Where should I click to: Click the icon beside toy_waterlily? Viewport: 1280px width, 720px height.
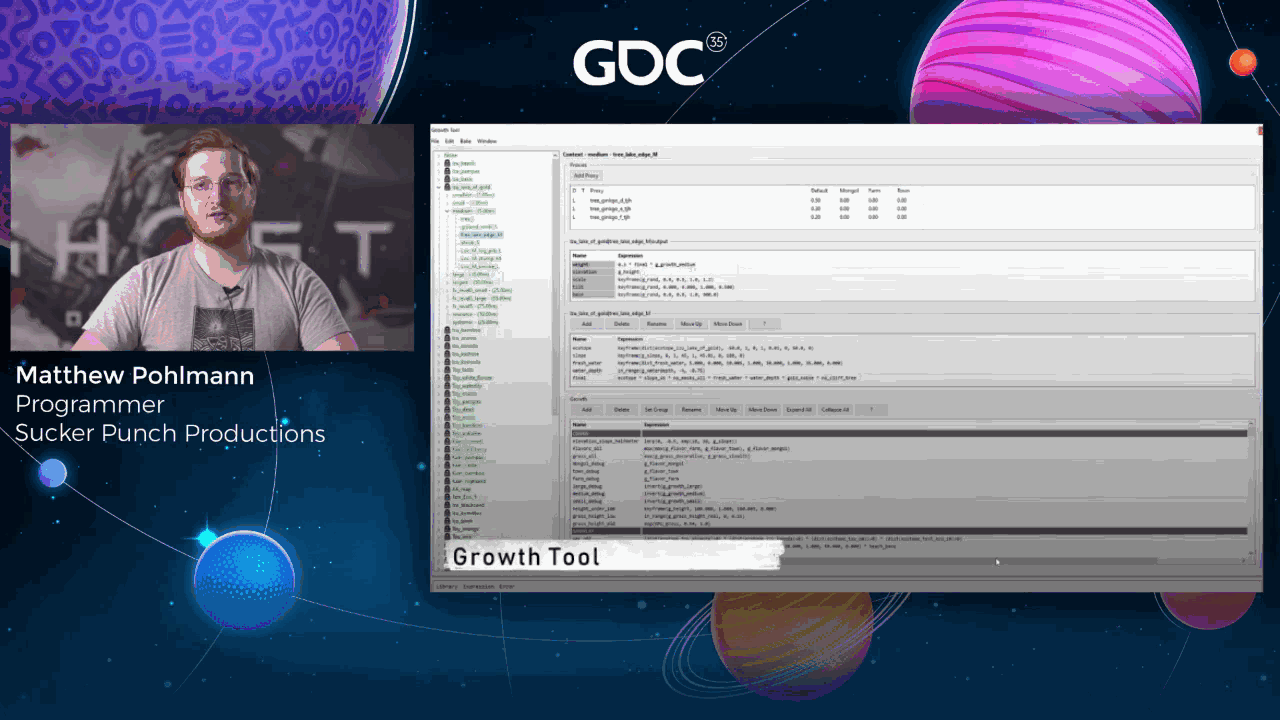(448, 386)
